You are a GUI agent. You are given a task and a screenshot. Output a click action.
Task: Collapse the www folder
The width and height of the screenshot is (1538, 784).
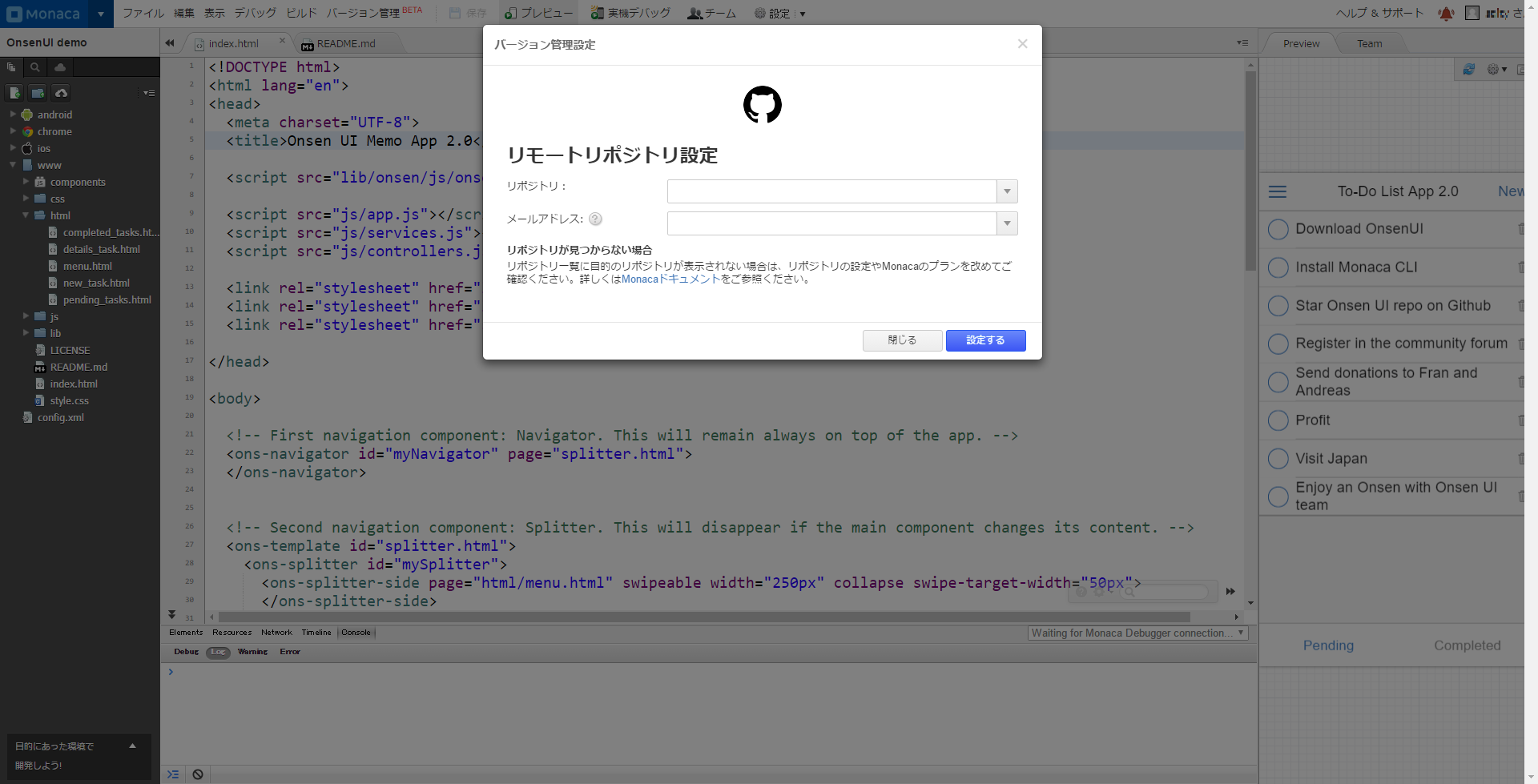13,165
